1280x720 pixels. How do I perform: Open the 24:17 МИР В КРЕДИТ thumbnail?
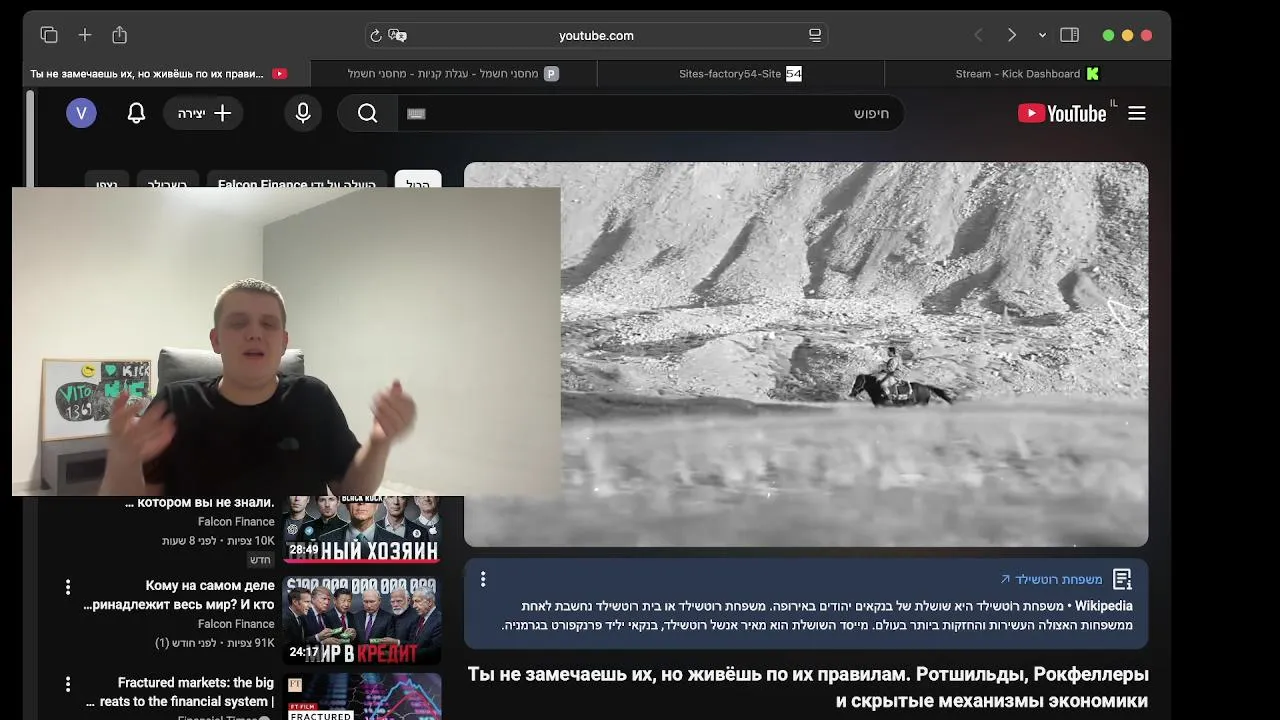point(361,620)
